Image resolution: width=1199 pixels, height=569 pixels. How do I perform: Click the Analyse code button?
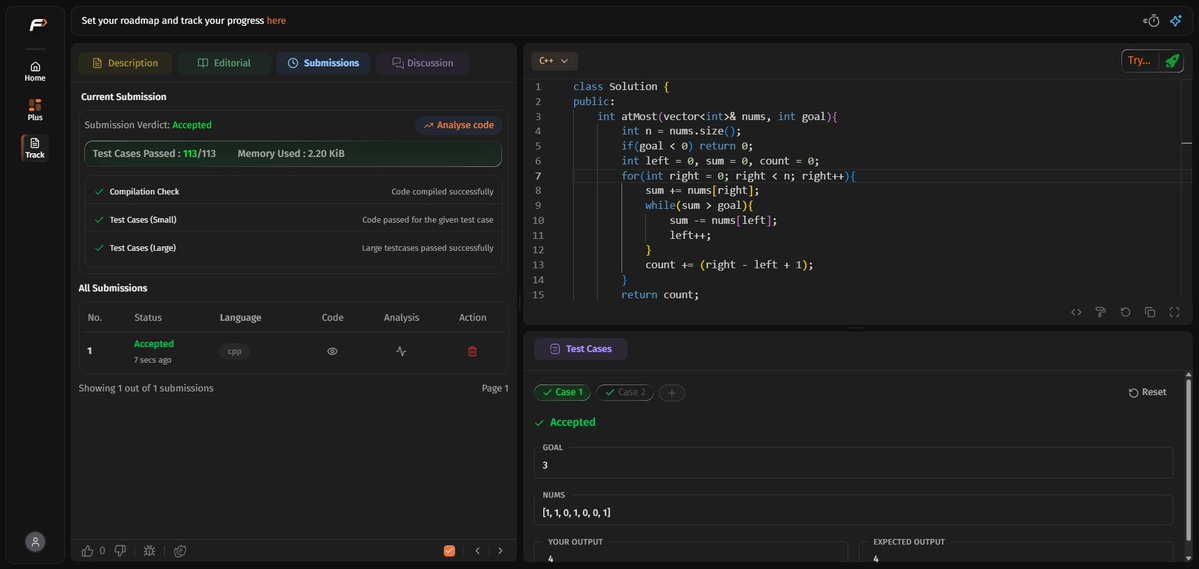(x=459, y=125)
